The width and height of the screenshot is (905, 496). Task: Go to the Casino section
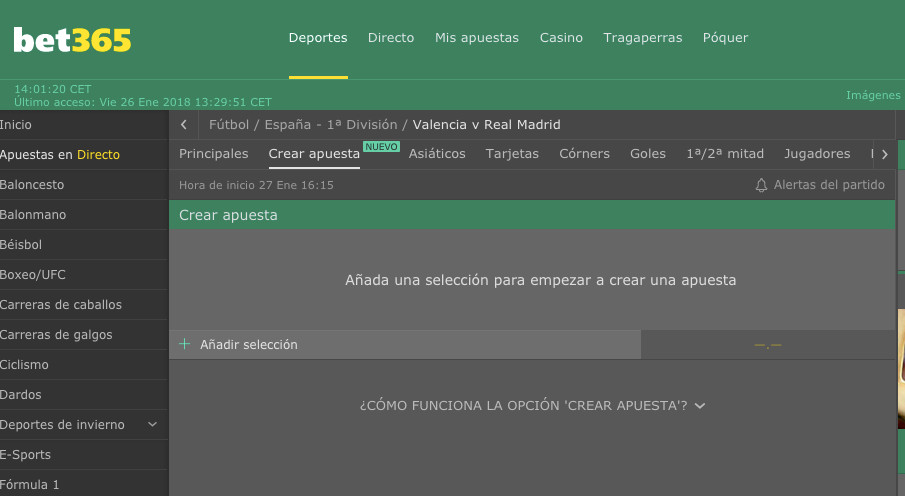pyautogui.click(x=561, y=38)
